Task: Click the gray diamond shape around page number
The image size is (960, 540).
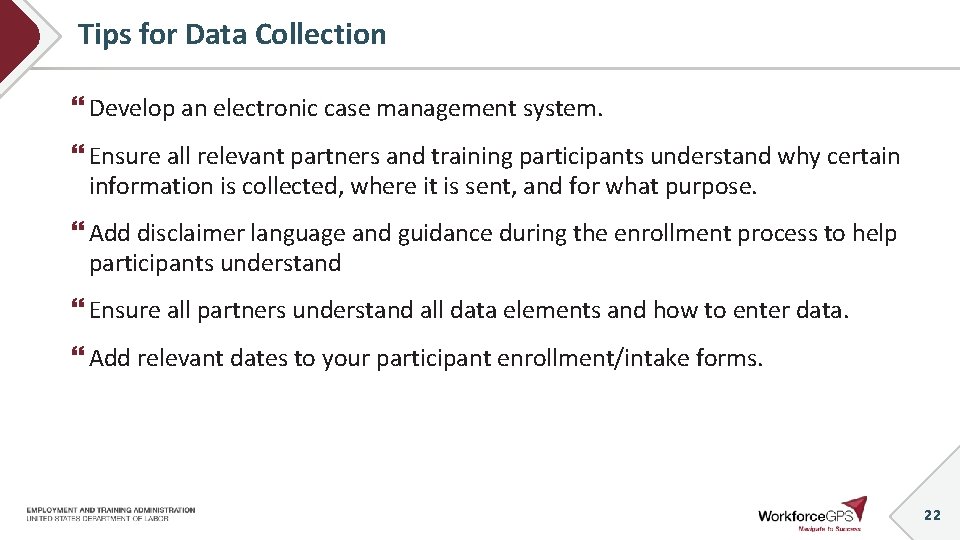Action: coord(924,495)
